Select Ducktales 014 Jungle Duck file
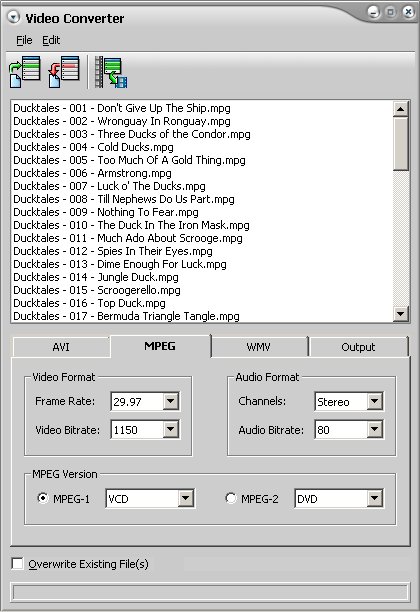Viewport: 420px width, 612px height. [x=96, y=277]
